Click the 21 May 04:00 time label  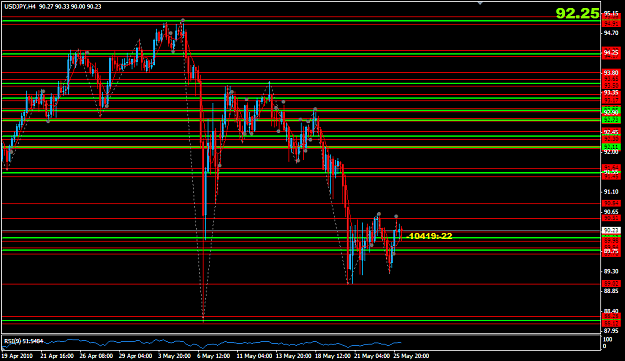[371, 356]
